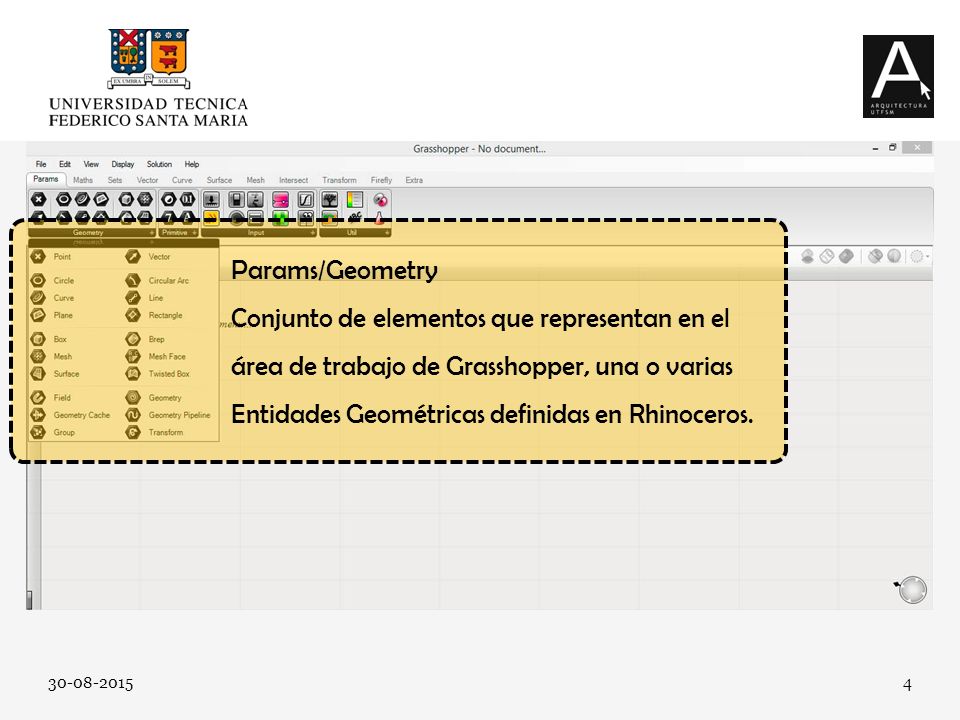Screen dimensions: 960x720
Task: Click the pink Number Slider icon
Action: tap(280, 200)
